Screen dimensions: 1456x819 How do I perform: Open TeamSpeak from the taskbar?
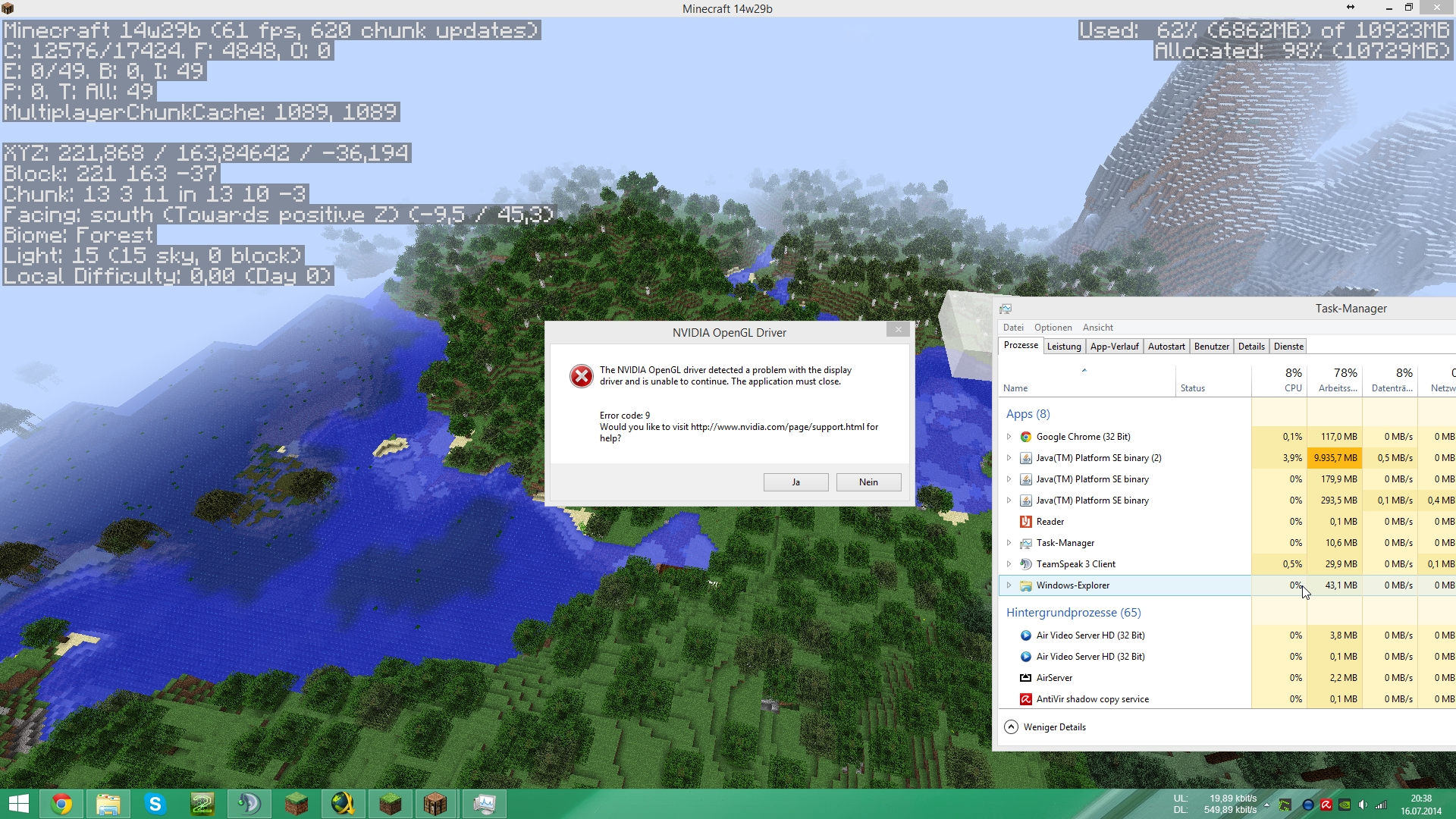point(249,804)
